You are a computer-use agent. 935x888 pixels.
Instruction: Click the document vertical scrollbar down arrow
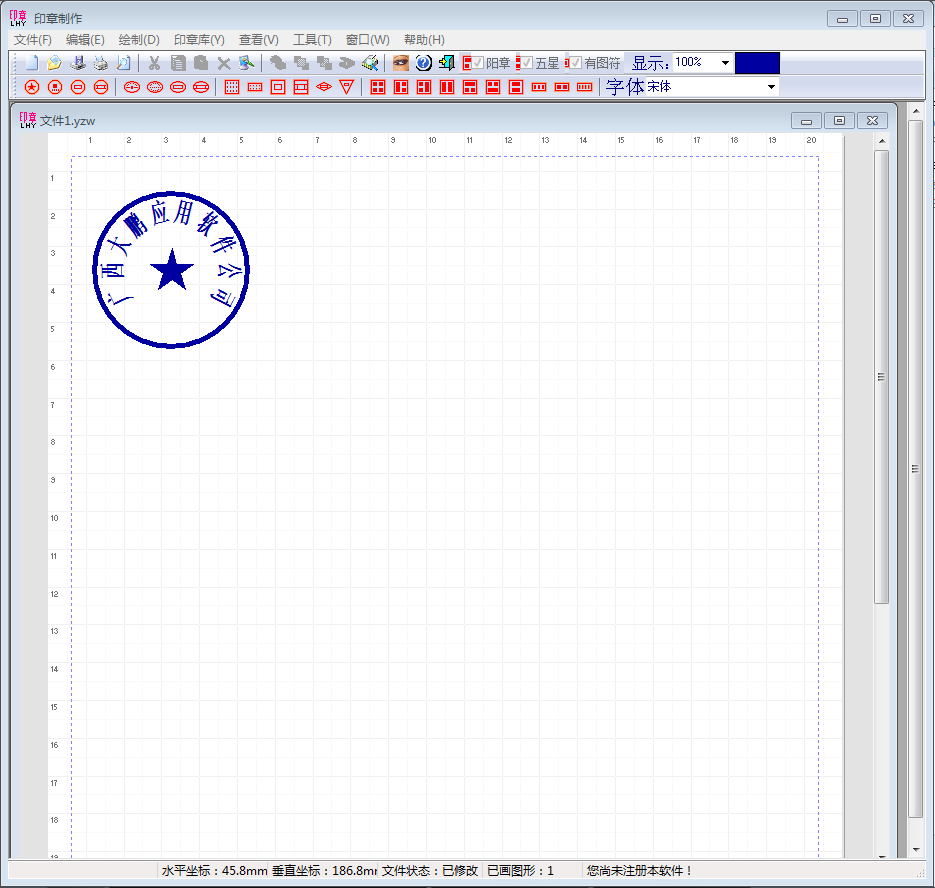click(x=881, y=856)
